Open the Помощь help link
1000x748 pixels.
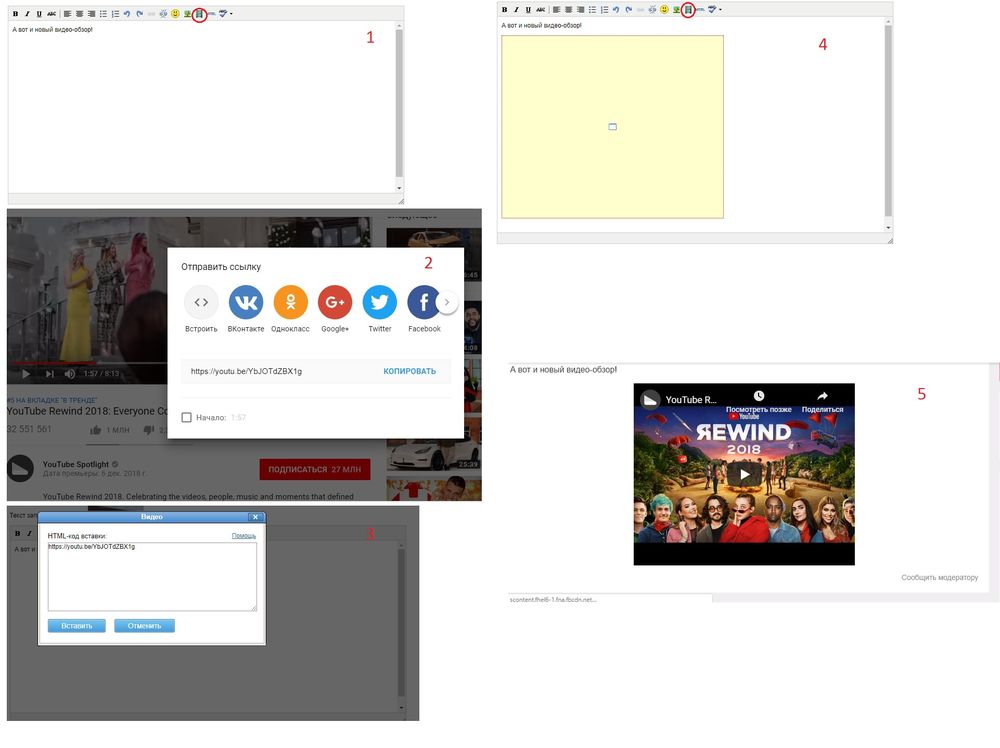pos(244,536)
